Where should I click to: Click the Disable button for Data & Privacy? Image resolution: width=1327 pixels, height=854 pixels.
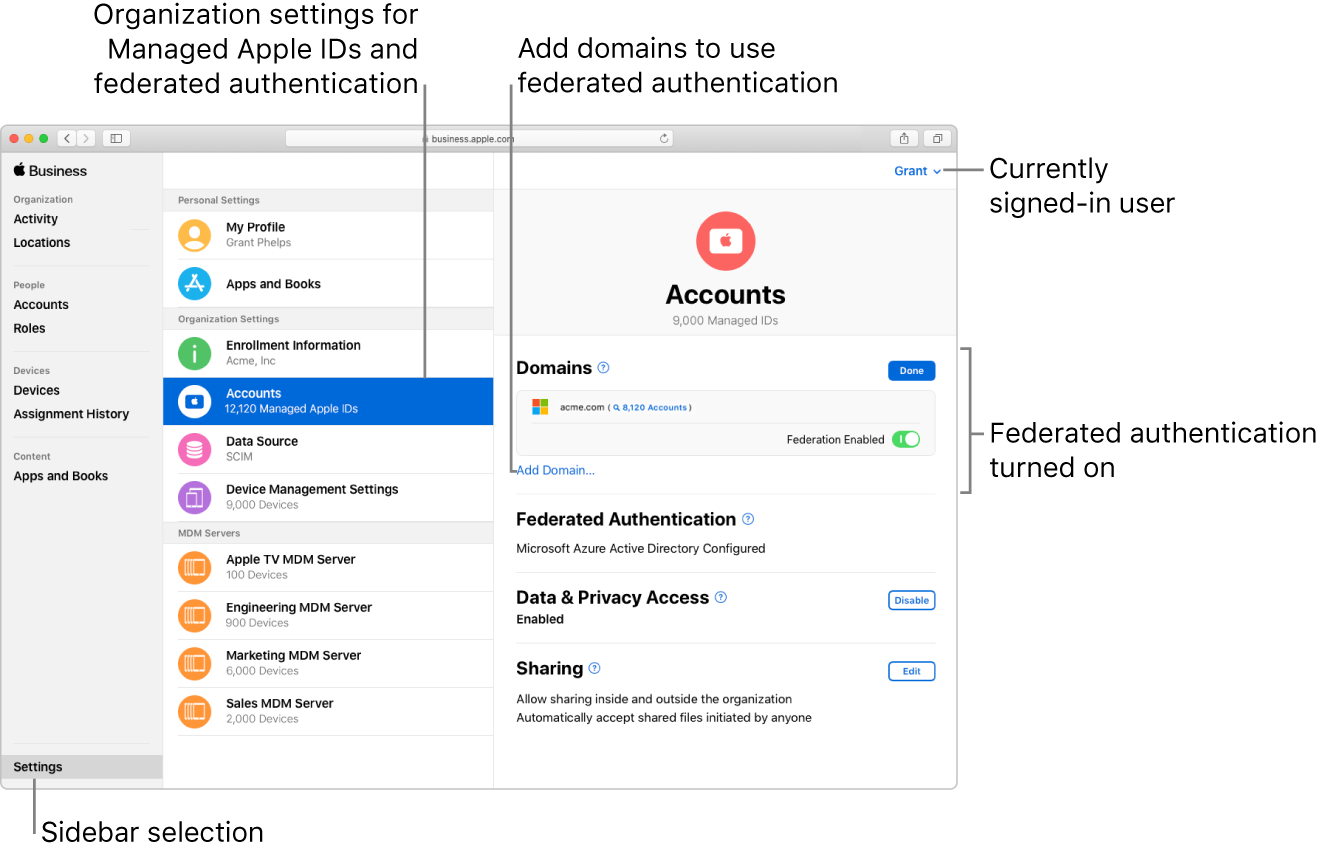[x=912, y=600]
